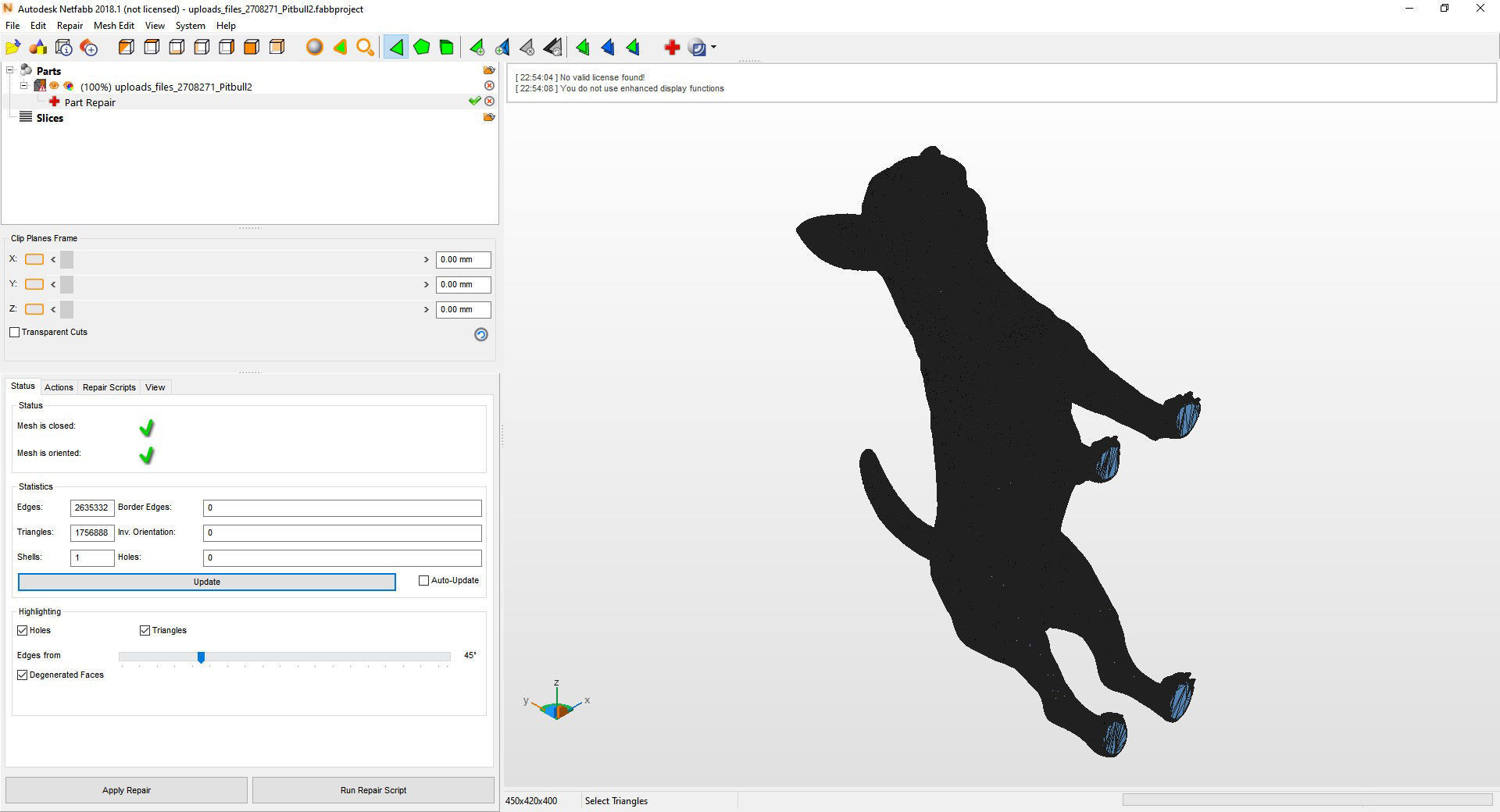Image resolution: width=1500 pixels, height=812 pixels.
Task: Select the Slices tree item
Action: pyautogui.click(x=49, y=118)
